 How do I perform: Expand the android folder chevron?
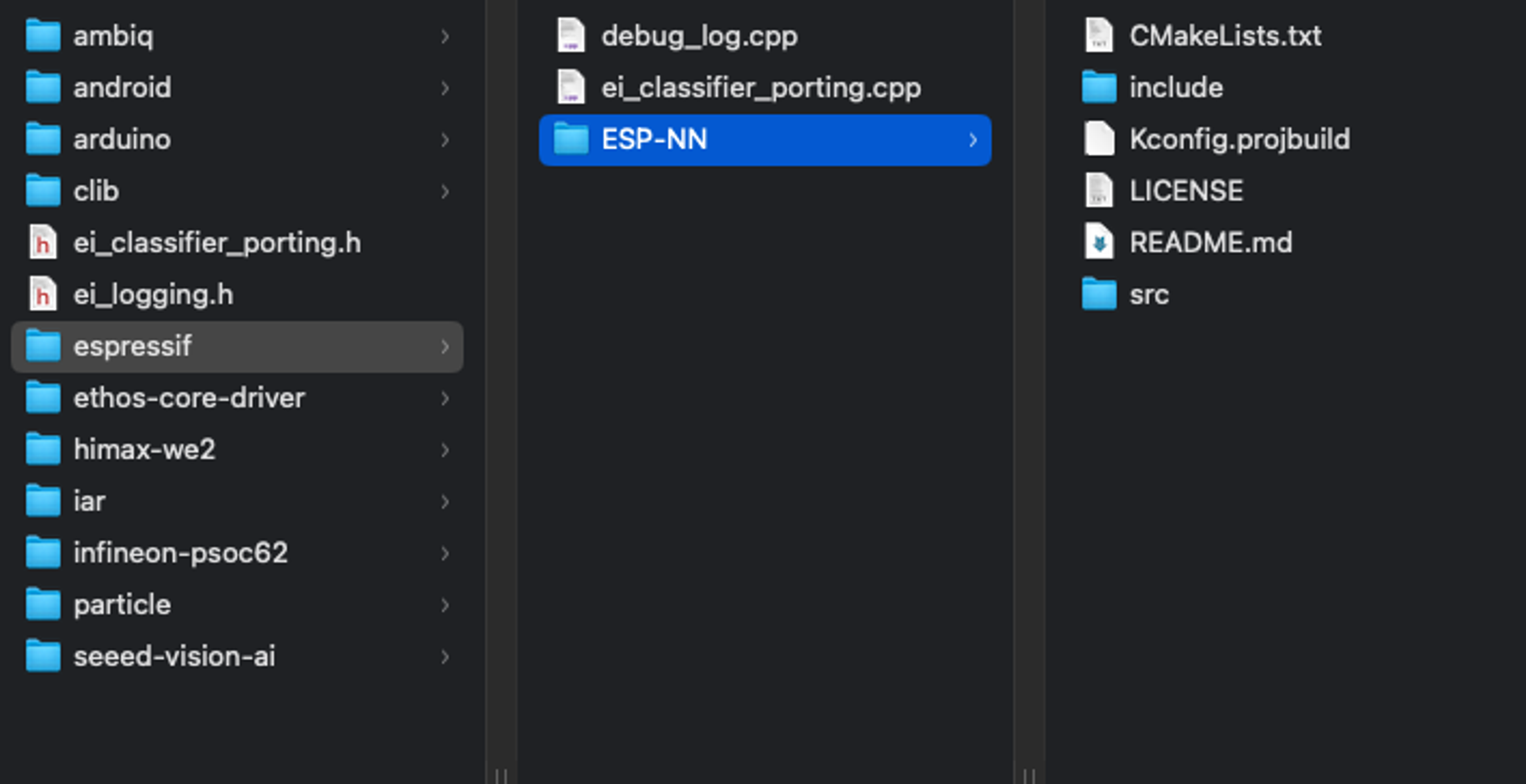(x=445, y=88)
